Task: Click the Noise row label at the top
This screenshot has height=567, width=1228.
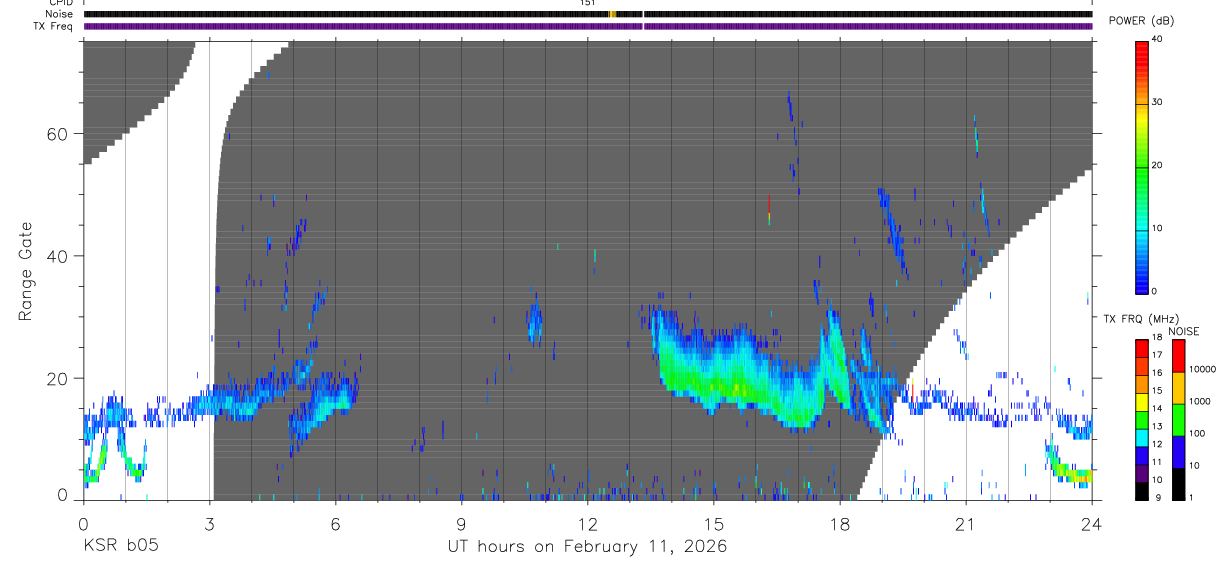Action: point(60,14)
